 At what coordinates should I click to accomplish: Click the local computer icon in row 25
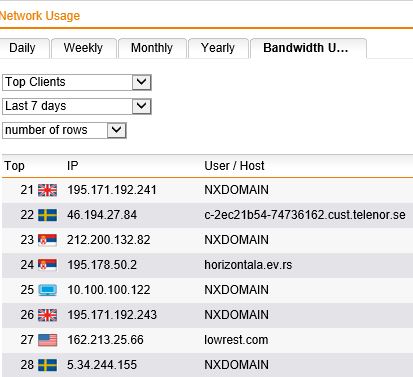[x=47, y=290]
